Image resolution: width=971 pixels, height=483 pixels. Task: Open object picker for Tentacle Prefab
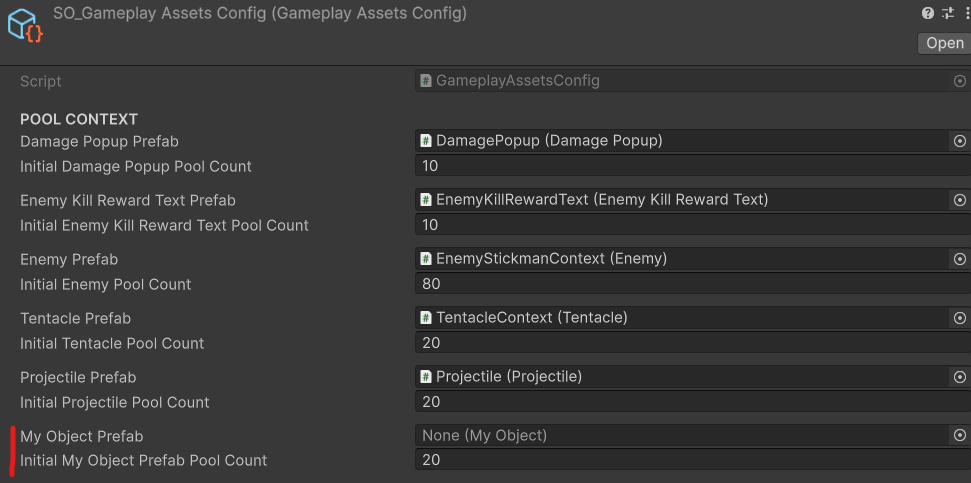click(x=959, y=318)
